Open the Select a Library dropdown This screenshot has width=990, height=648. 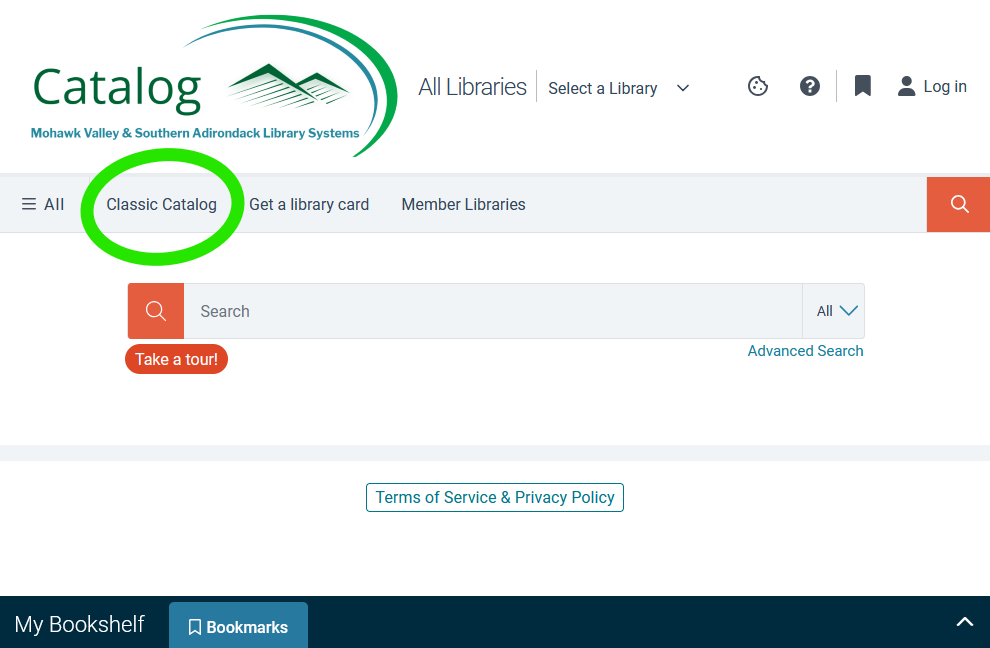(617, 88)
